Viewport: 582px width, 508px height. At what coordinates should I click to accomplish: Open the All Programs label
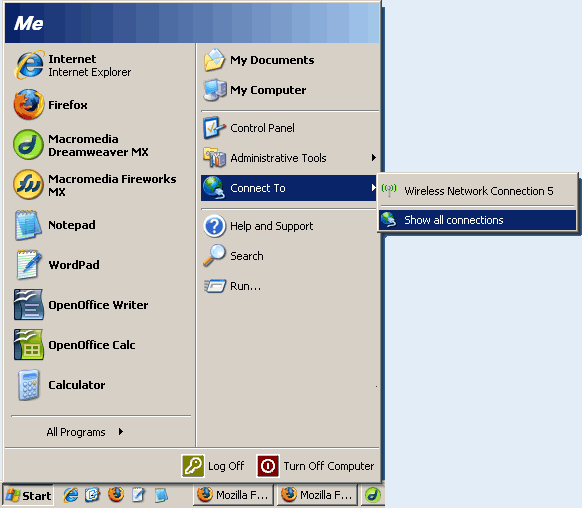(76, 432)
